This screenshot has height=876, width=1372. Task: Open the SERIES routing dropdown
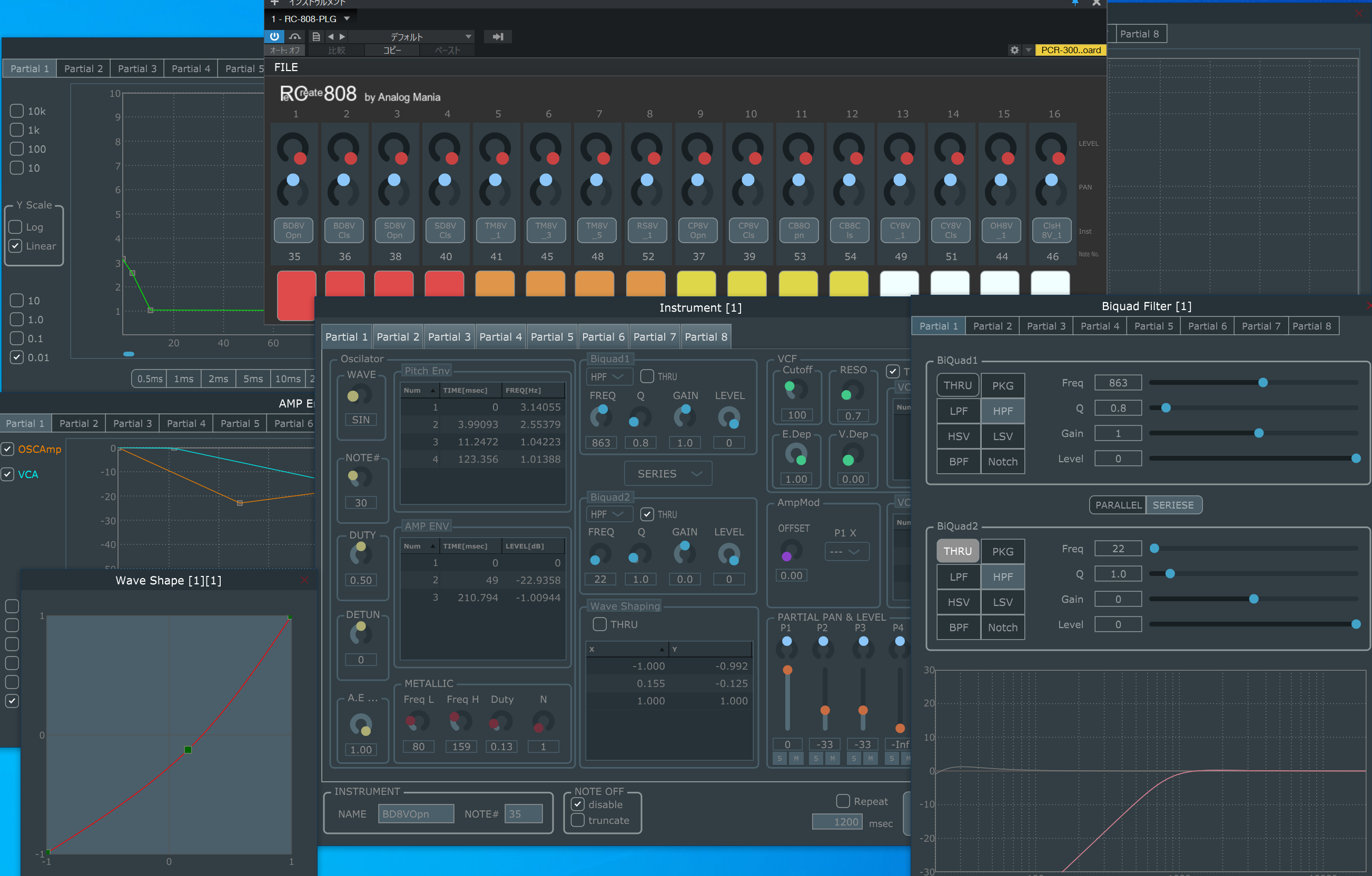coord(668,474)
